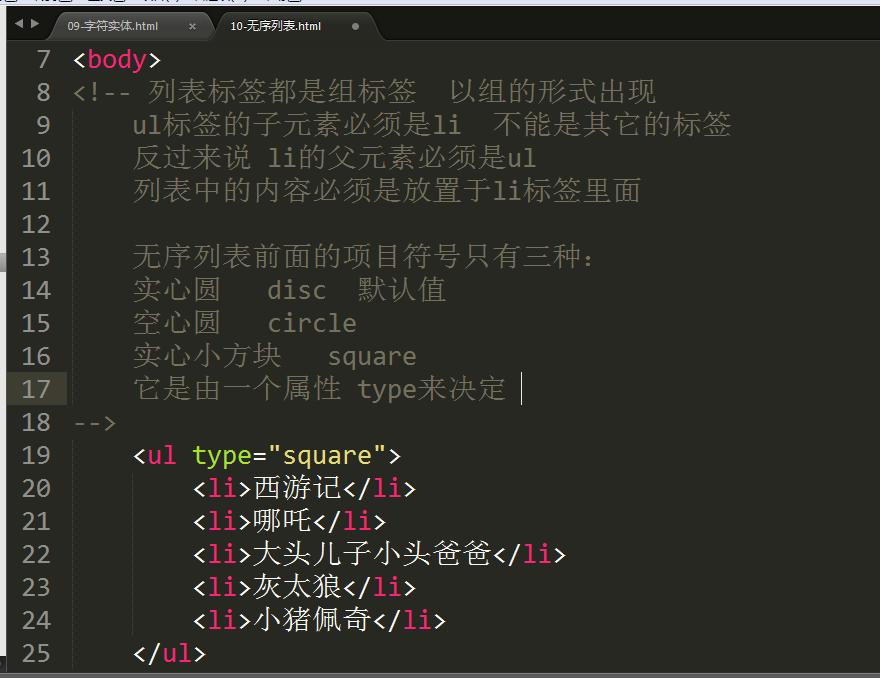Click the word 'disc' in comment
Image resolution: width=880 pixels, height=678 pixels.
point(297,291)
